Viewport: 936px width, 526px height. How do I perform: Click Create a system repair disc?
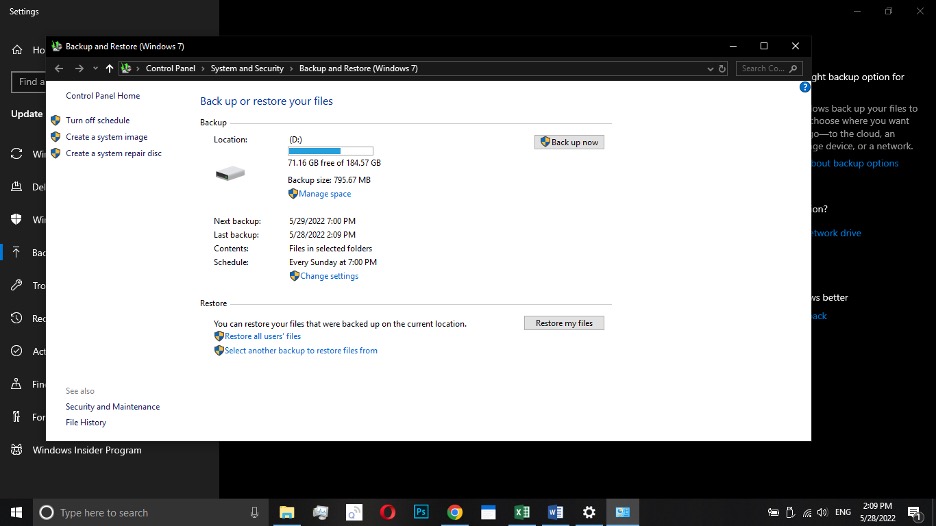coord(113,153)
